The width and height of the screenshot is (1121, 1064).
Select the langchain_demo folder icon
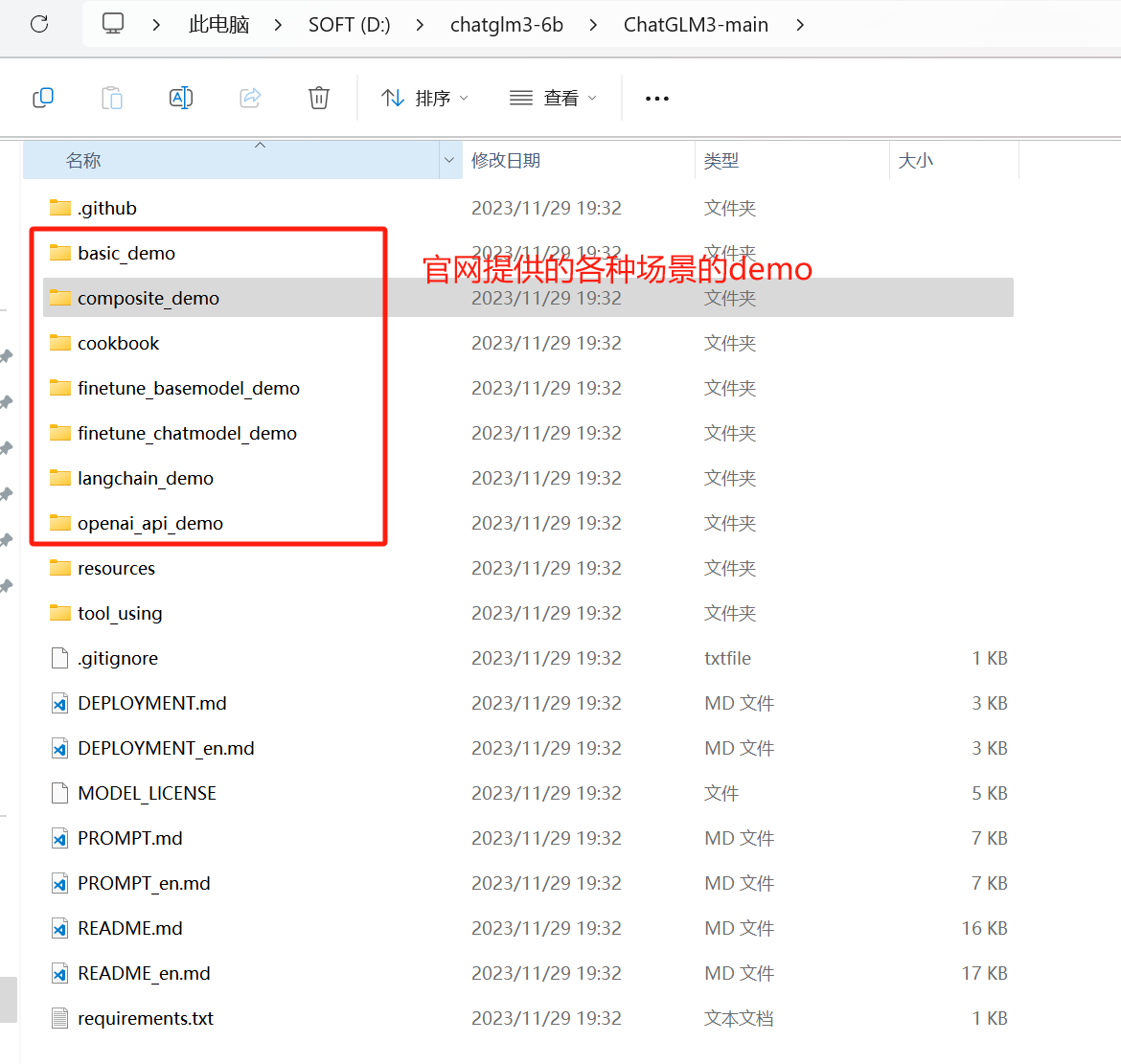coord(60,478)
